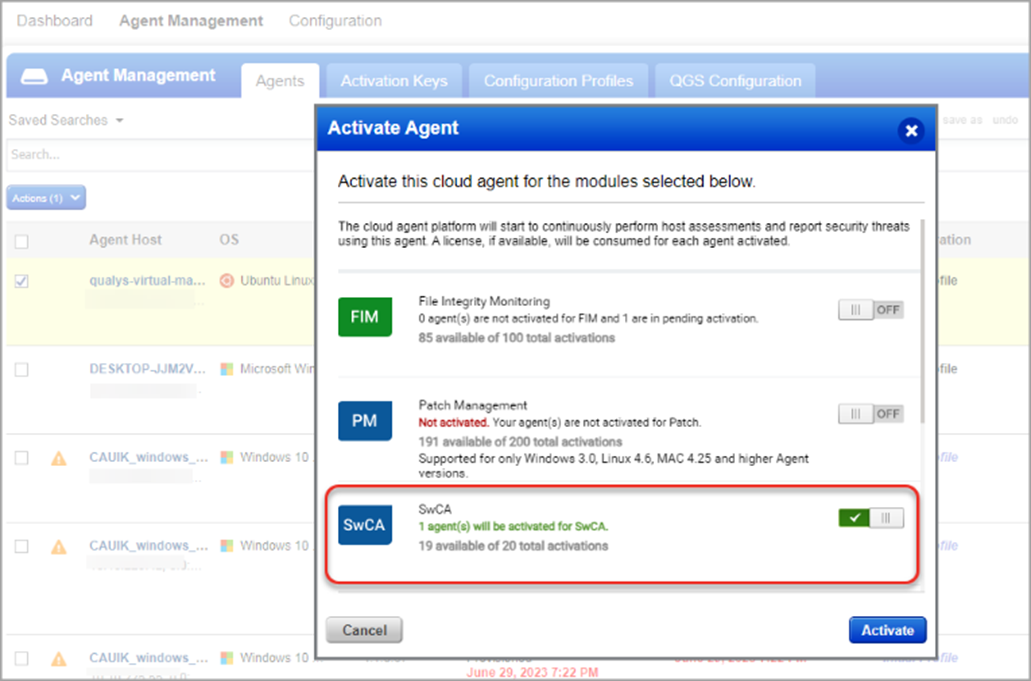Check the third row CAUIK_windows agent checkbox

click(x=22, y=458)
